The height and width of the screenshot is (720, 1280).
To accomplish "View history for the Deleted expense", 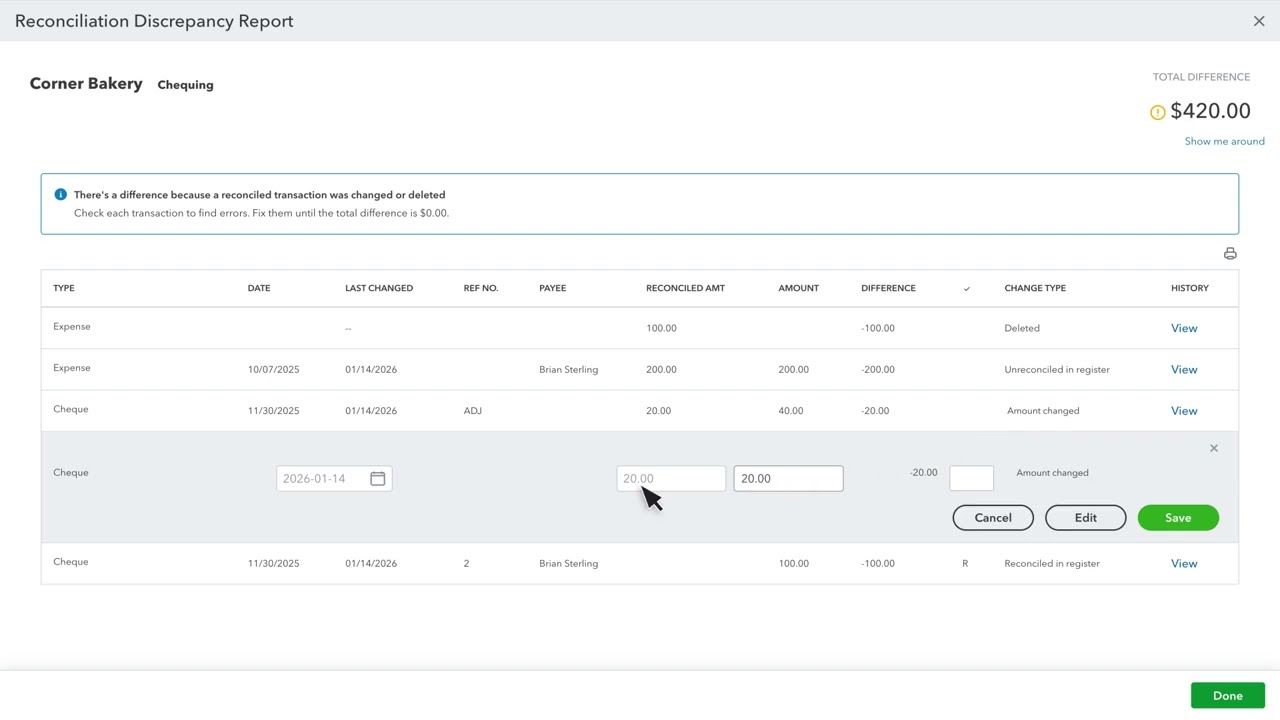I will coord(1184,328).
